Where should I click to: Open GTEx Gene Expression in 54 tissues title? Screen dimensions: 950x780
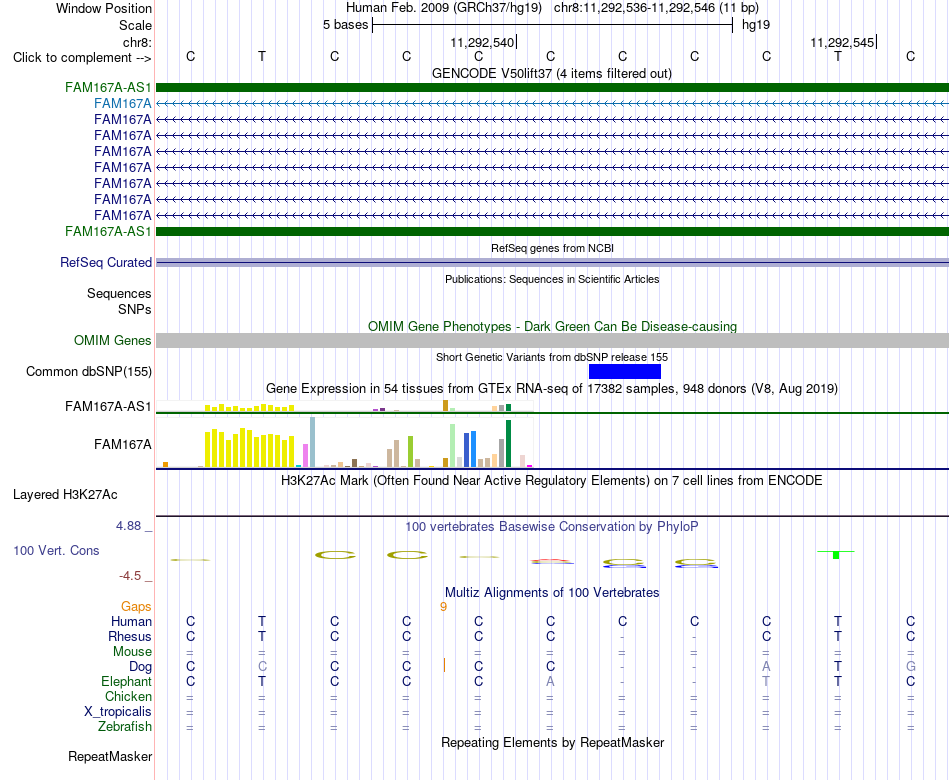(x=552, y=388)
